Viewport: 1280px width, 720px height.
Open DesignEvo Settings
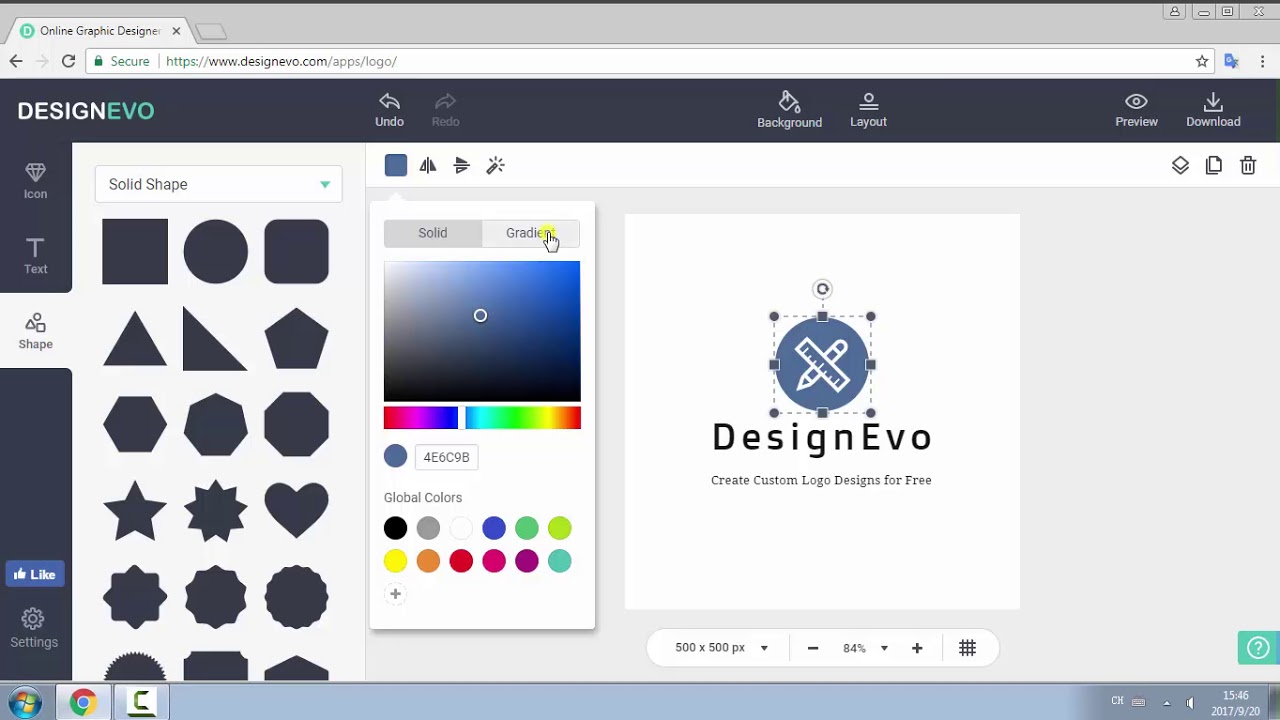pos(34,628)
